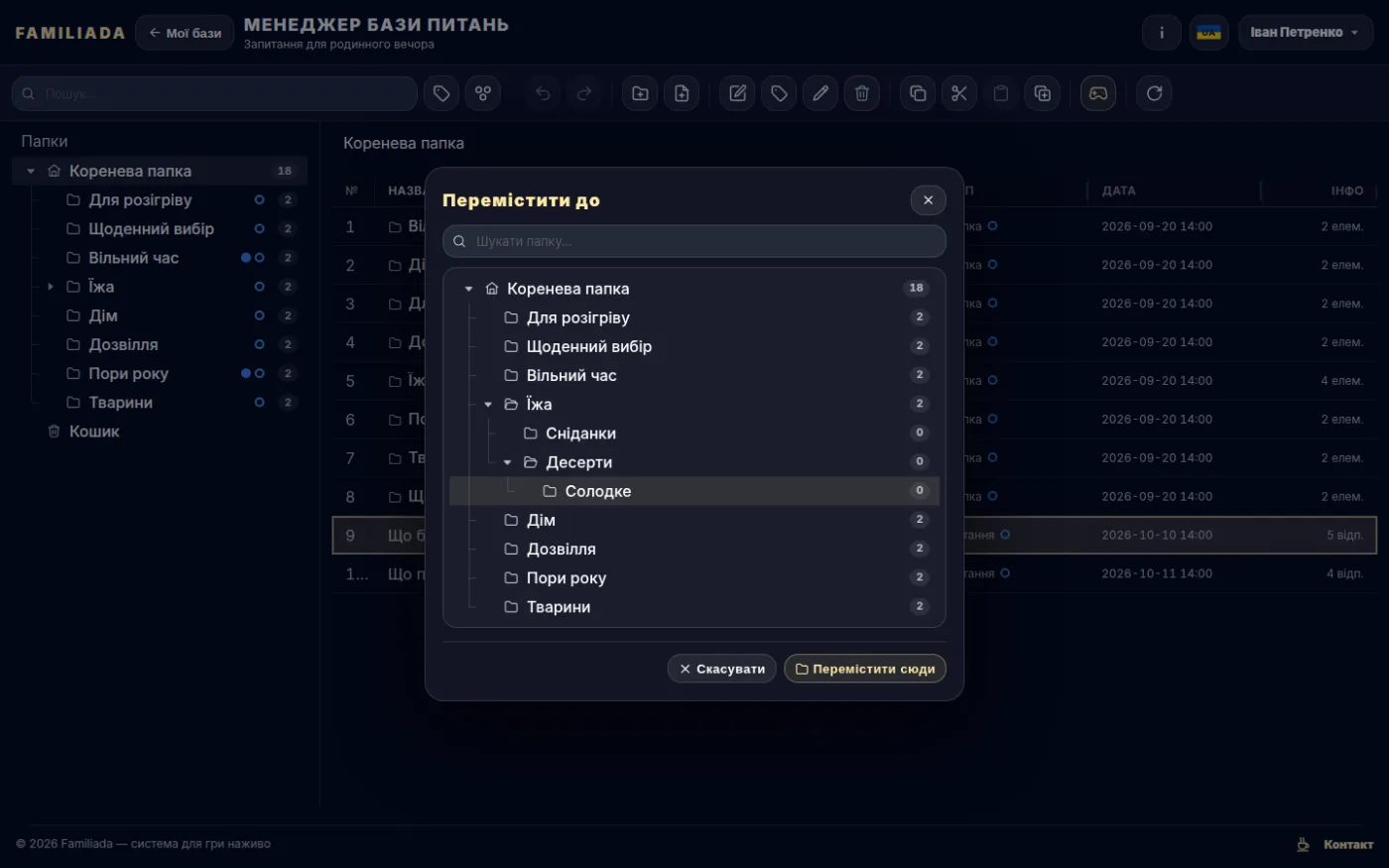Click the new folder icon in toolbar
Viewport: 1389px width, 868px height.
[640, 93]
